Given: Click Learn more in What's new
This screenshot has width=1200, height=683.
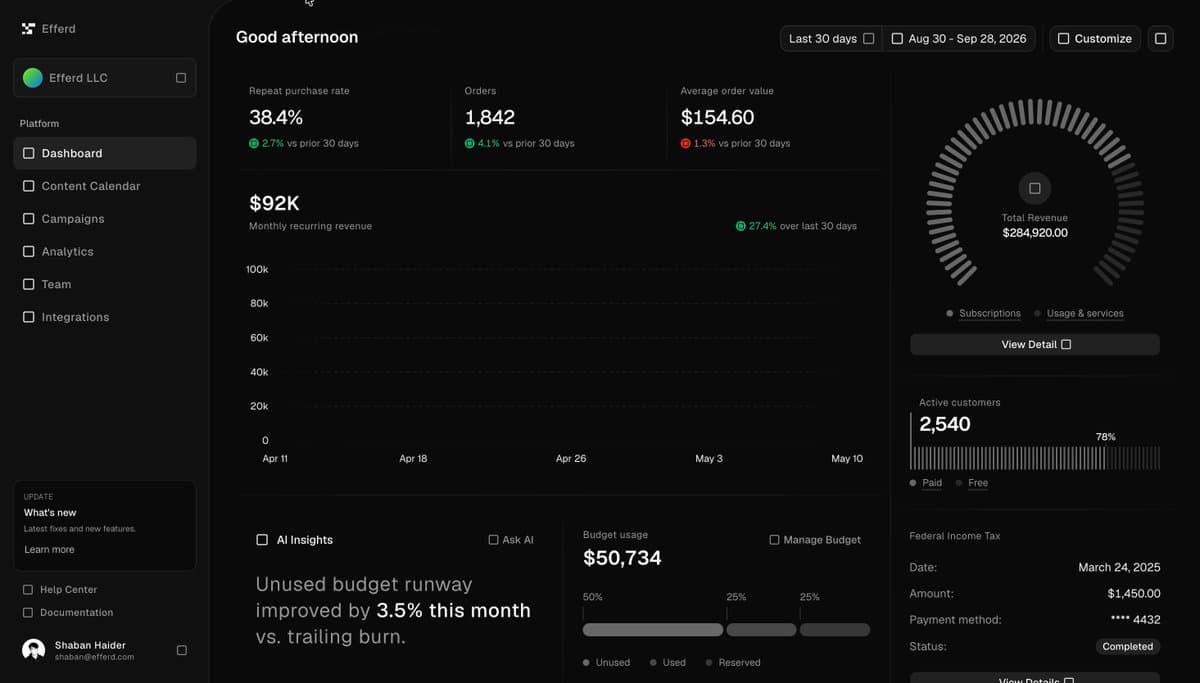Looking at the screenshot, I should click(49, 550).
